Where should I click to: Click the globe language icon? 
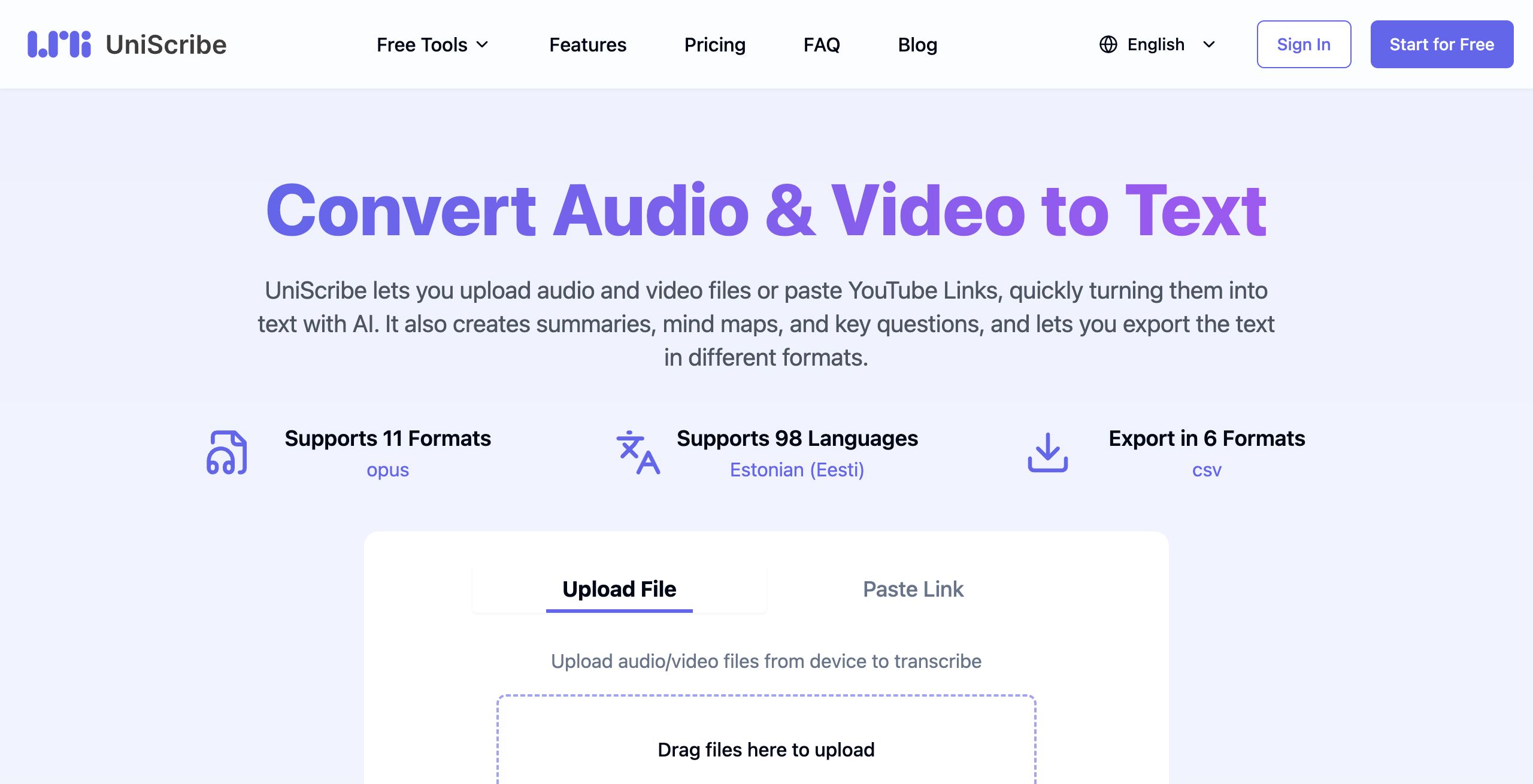click(x=1108, y=44)
